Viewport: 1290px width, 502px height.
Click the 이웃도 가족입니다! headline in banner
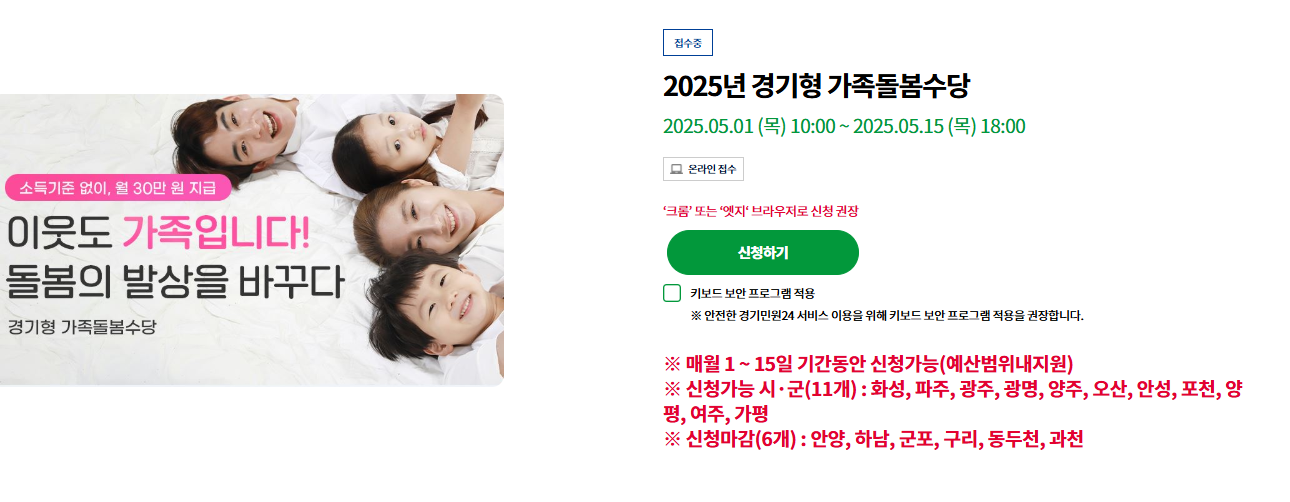pyautogui.click(x=159, y=231)
